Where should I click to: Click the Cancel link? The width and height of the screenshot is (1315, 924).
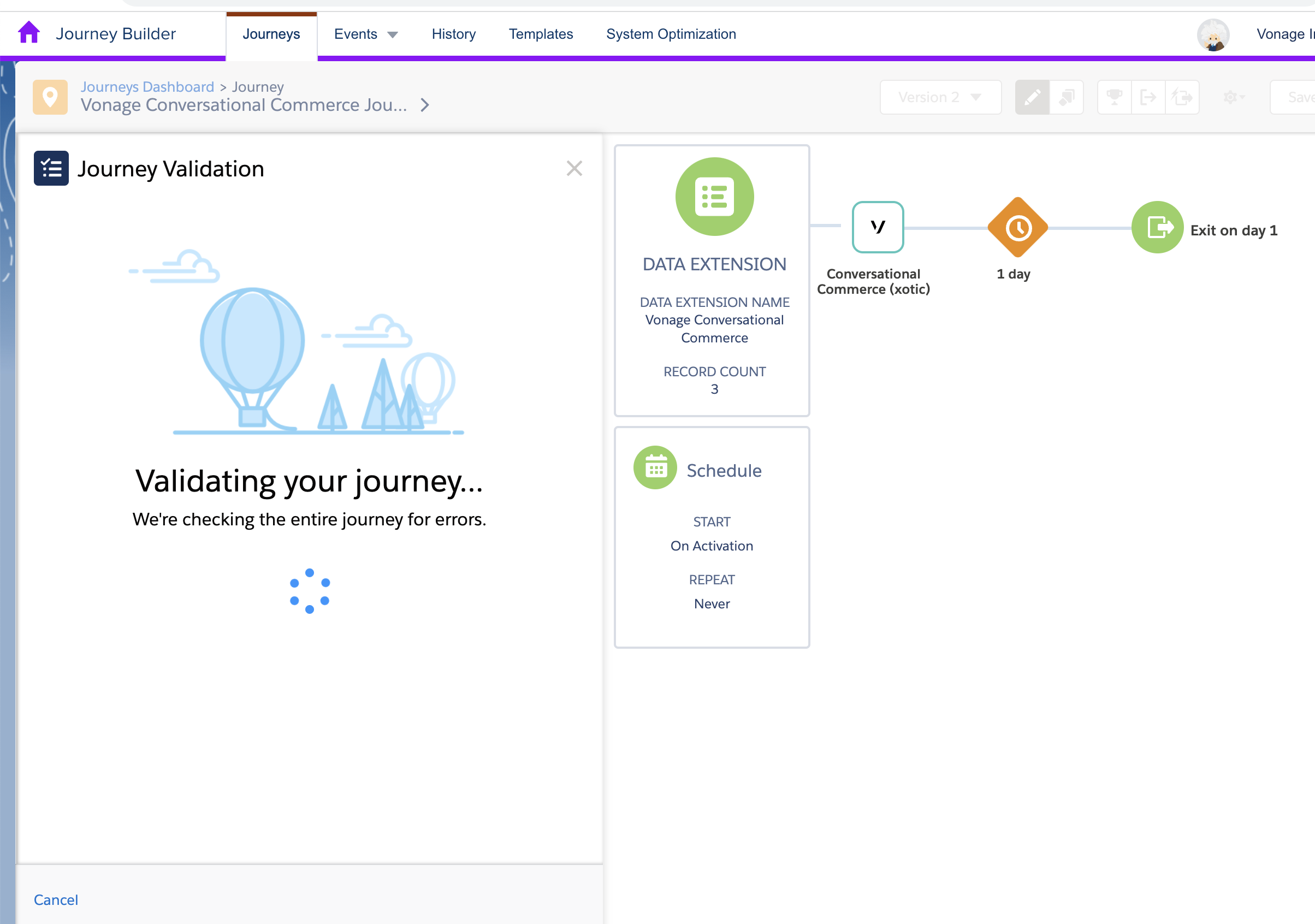[x=56, y=899]
